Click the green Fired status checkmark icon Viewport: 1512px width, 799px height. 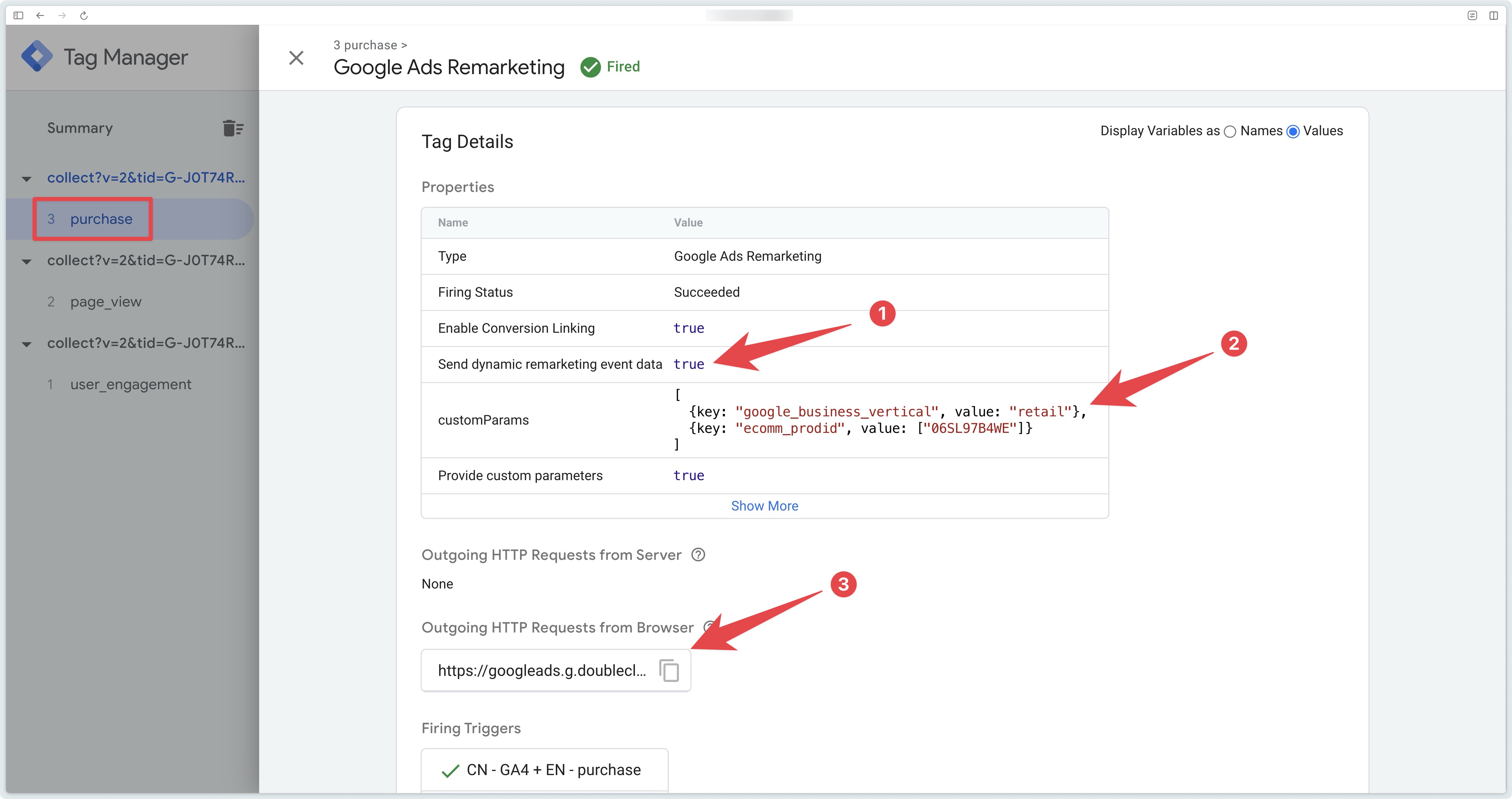coord(591,67)
